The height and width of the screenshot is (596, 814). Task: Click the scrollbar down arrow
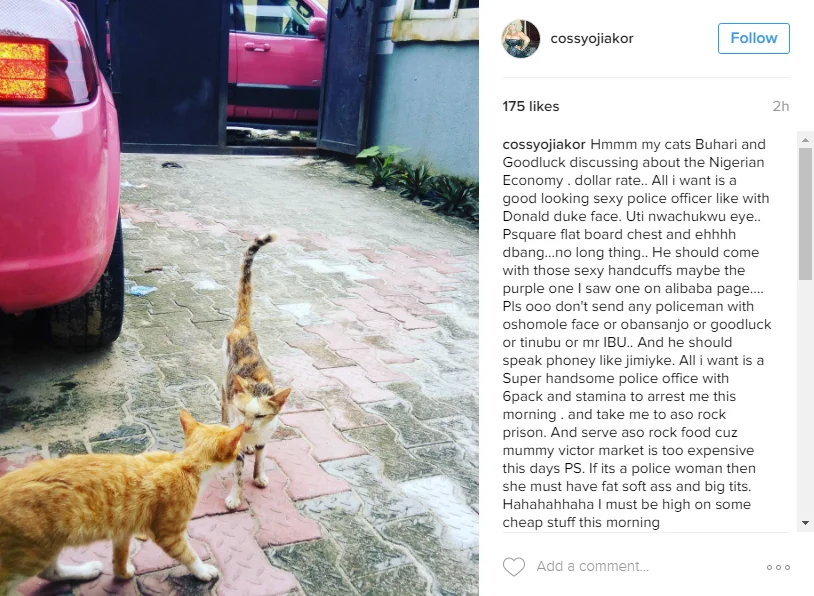(x=805, y=523)
